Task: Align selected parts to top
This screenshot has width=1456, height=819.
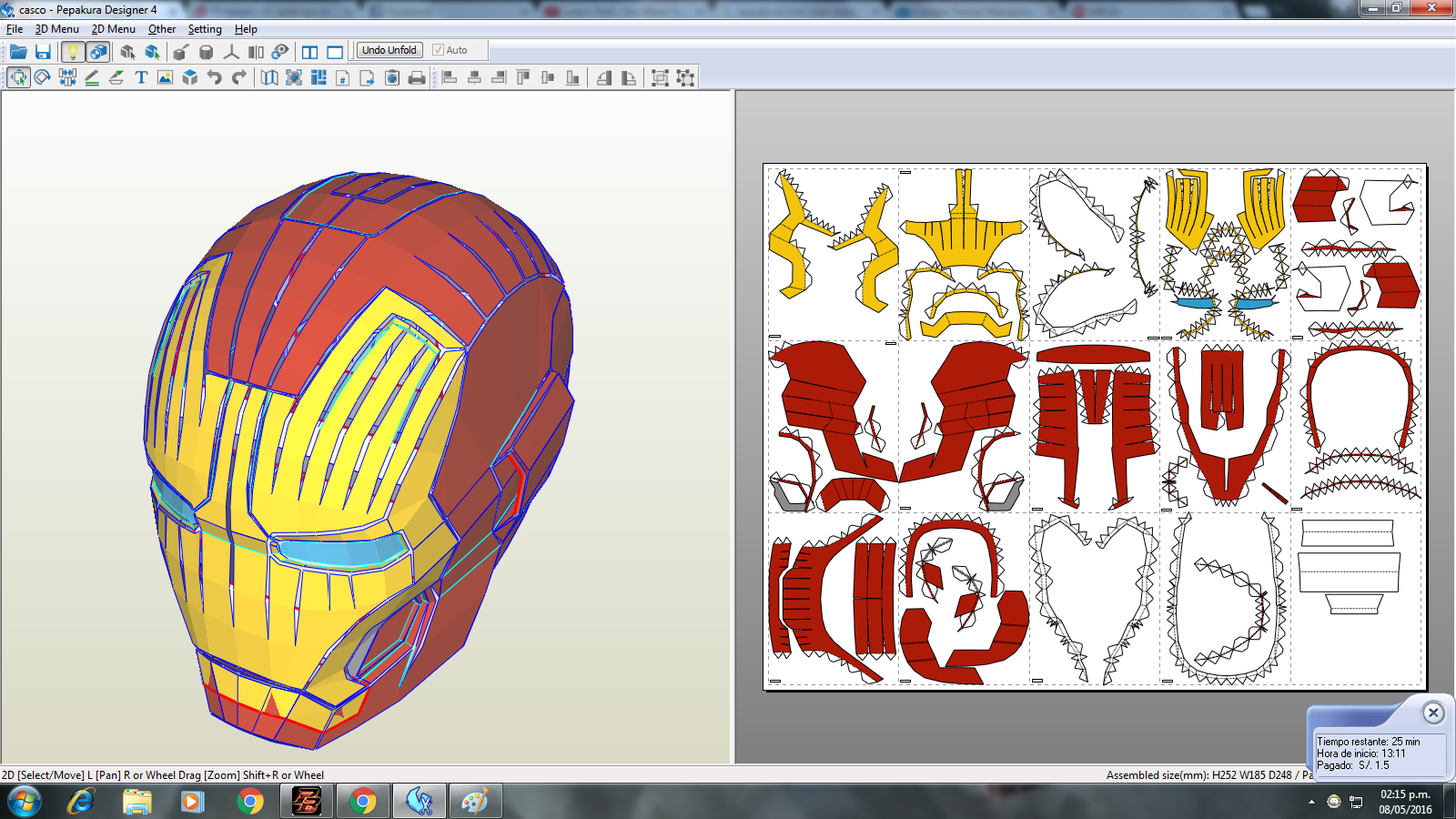Action: pos(523,77)
